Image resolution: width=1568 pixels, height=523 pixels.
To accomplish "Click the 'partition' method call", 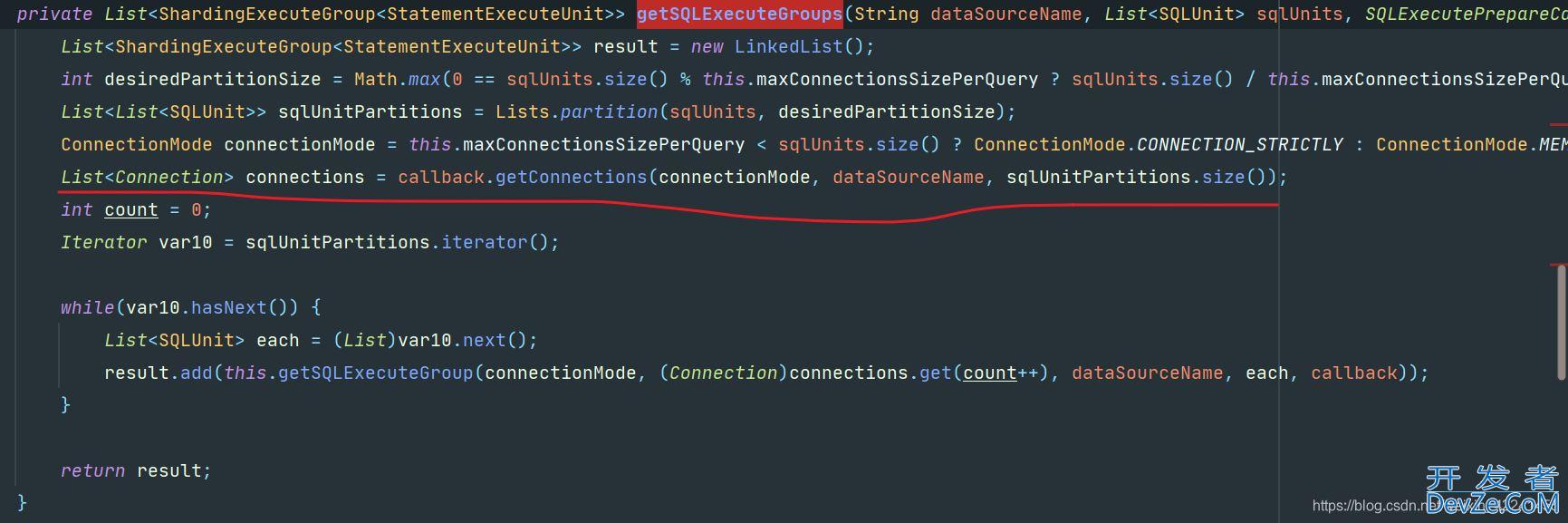I will click(x=609, y=111).
